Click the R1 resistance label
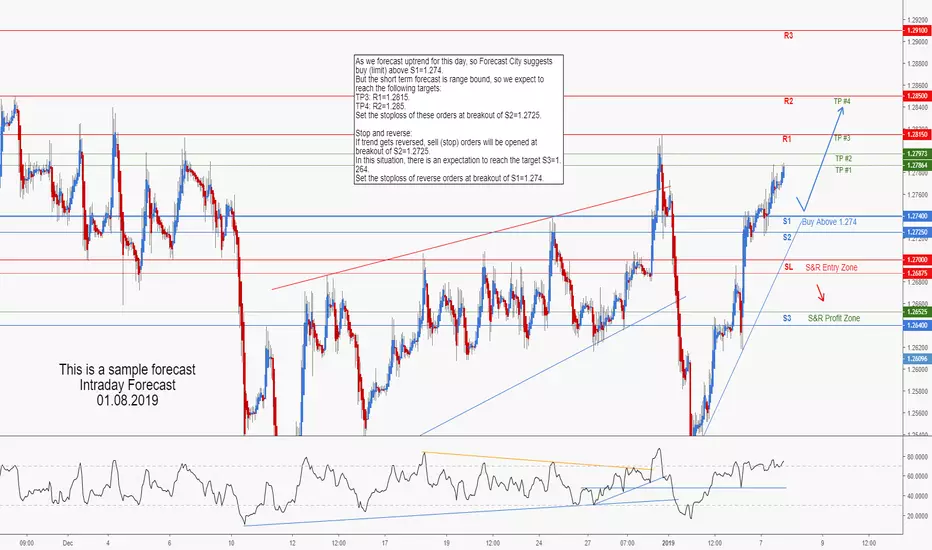This screenshot has height=550, width=932. tap(787, 139)
